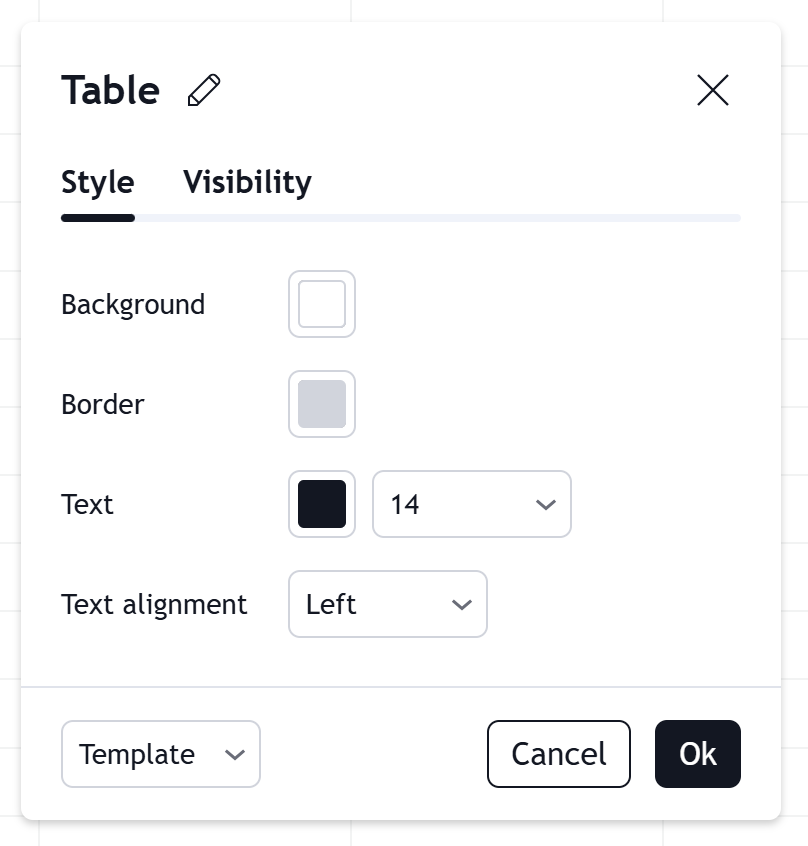Click the Background row label
This screenshot has height=846, width=808.
(133, 304)
